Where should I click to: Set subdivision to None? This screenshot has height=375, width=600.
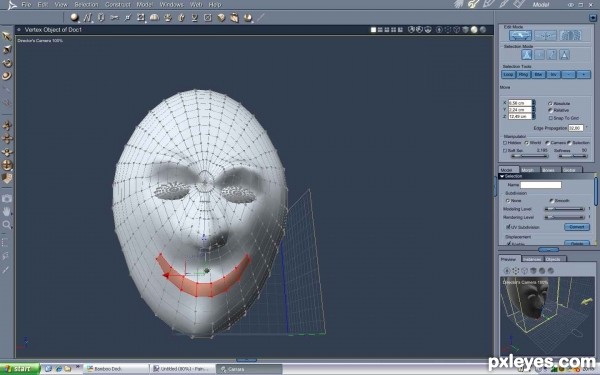click(508, 201)
